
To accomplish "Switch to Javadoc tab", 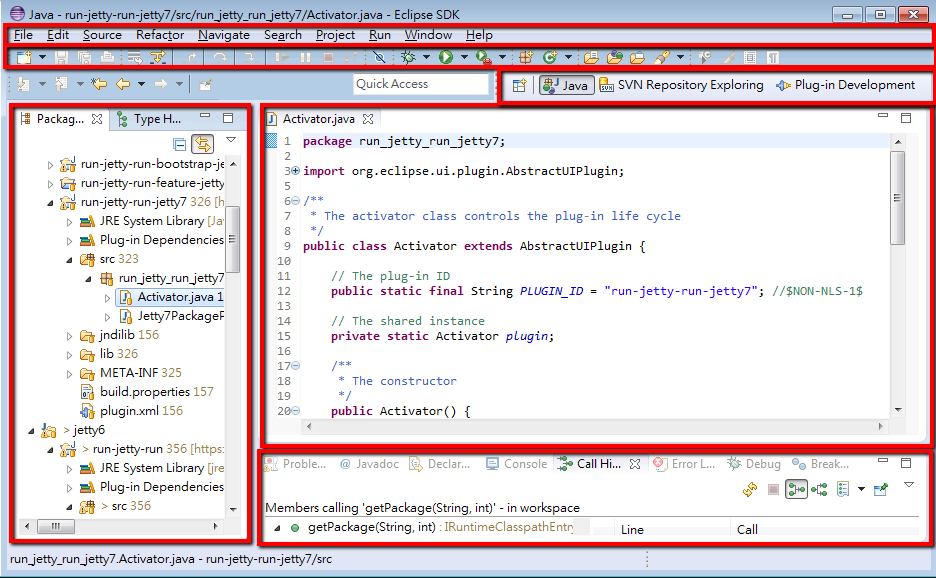I will (x=369, y=464).
